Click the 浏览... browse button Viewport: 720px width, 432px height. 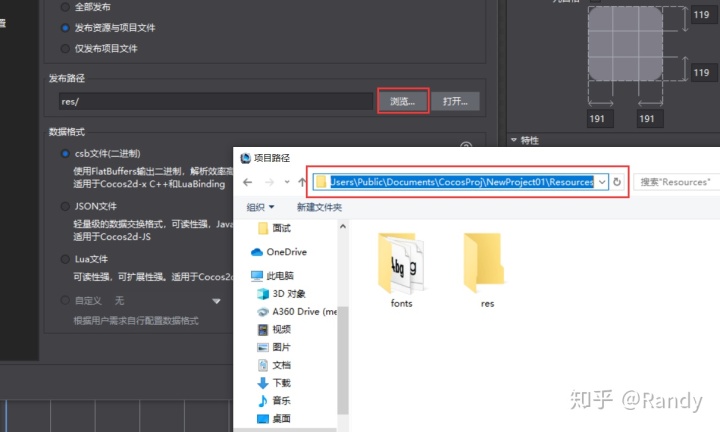(403, 101)
